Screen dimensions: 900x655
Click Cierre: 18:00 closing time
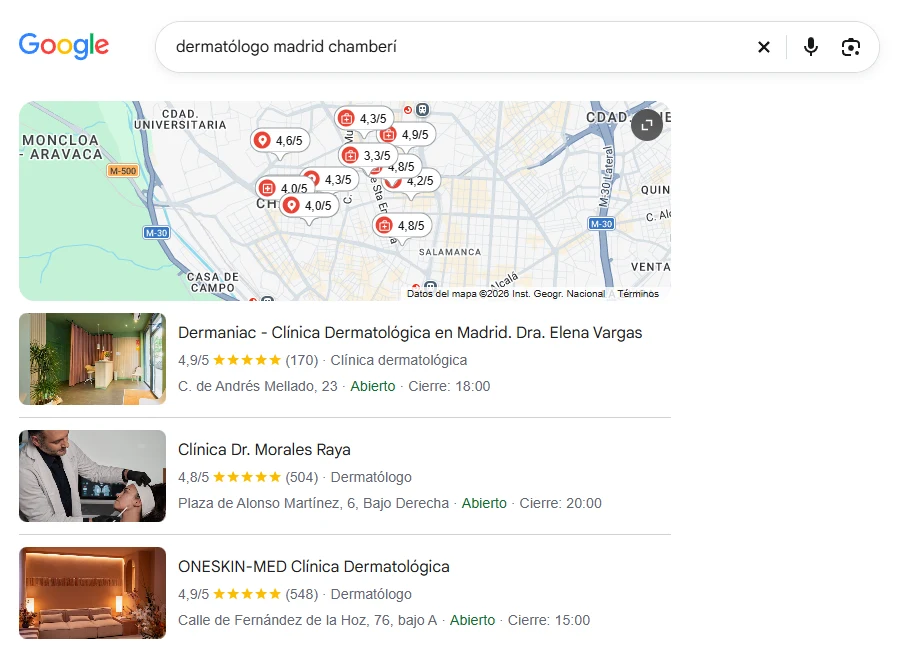pos(449,386)
